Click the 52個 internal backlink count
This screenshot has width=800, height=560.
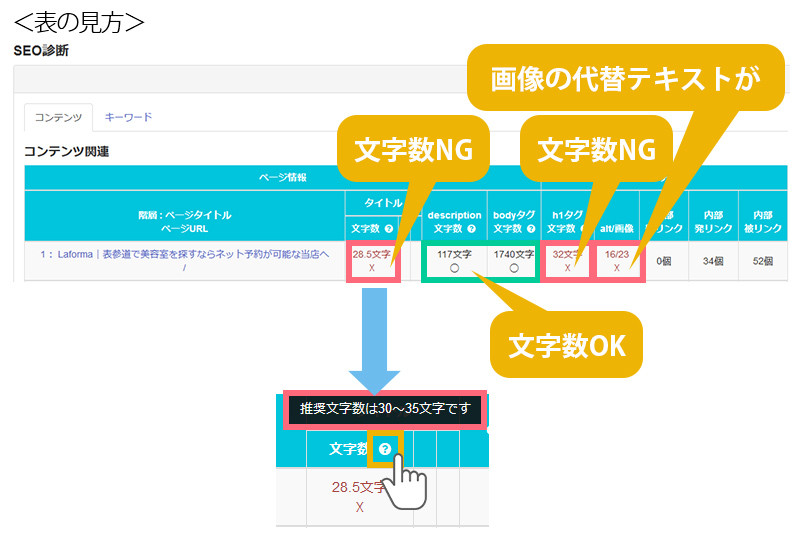pyautogui.click(x=763, y=261)
